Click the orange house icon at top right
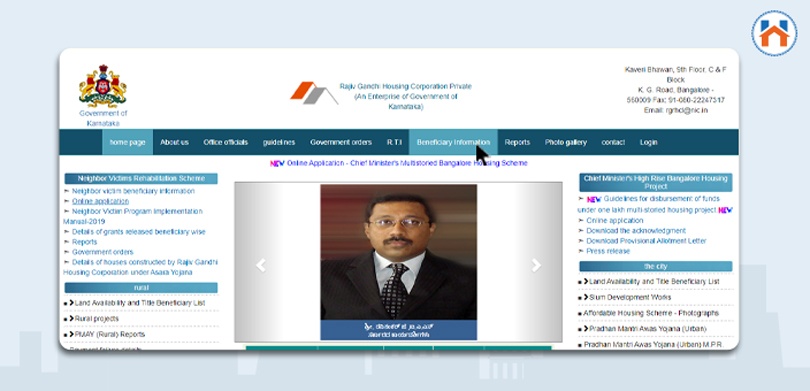810x391 pixels. click(x=774, y=33)
